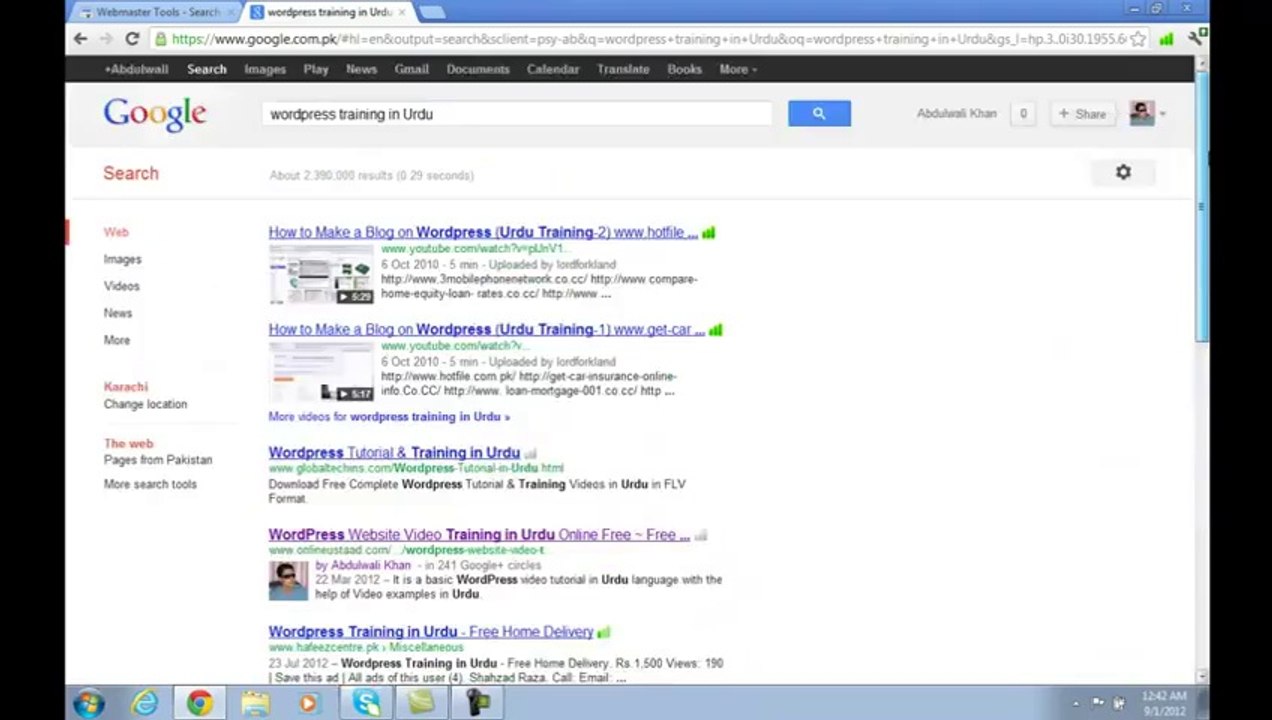The image size is (1272, 720).
Task: Open the gear settings options
Action: click(1123, 172)
